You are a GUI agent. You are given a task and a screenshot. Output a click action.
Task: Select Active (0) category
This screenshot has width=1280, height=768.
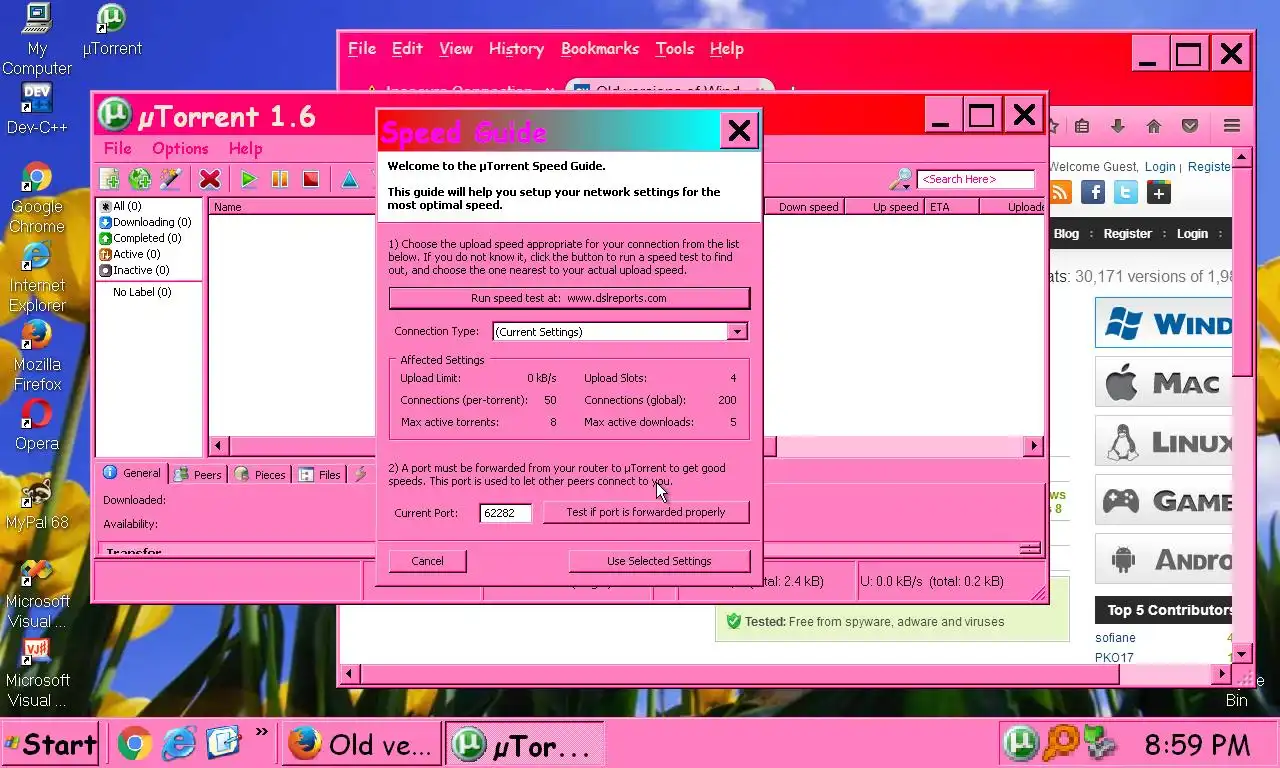130,254
